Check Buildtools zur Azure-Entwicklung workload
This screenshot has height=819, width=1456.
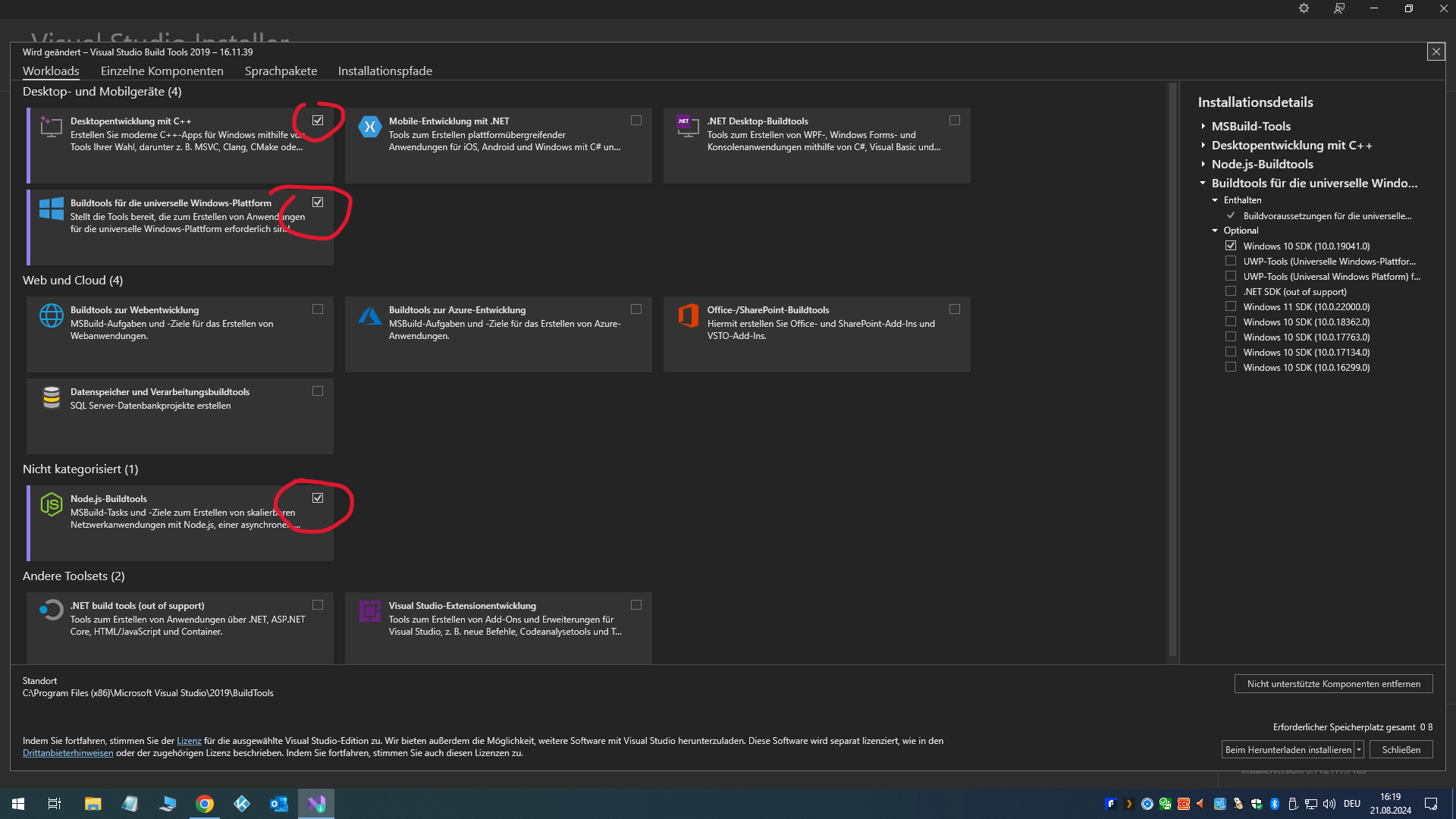[x=636, y=309]
